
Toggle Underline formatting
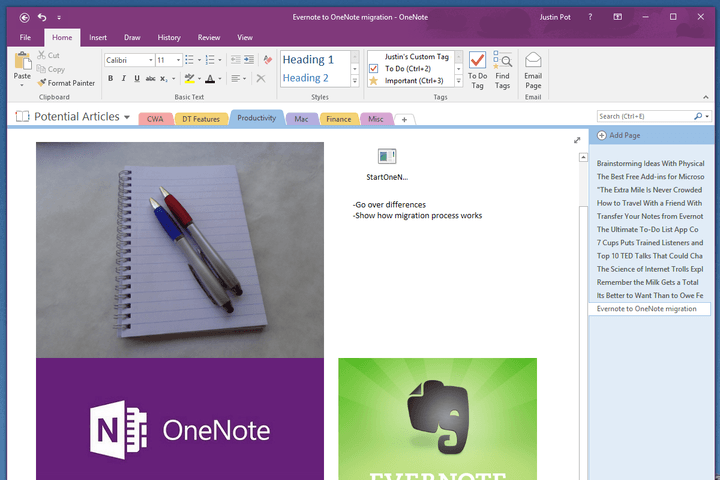(137, 79)
